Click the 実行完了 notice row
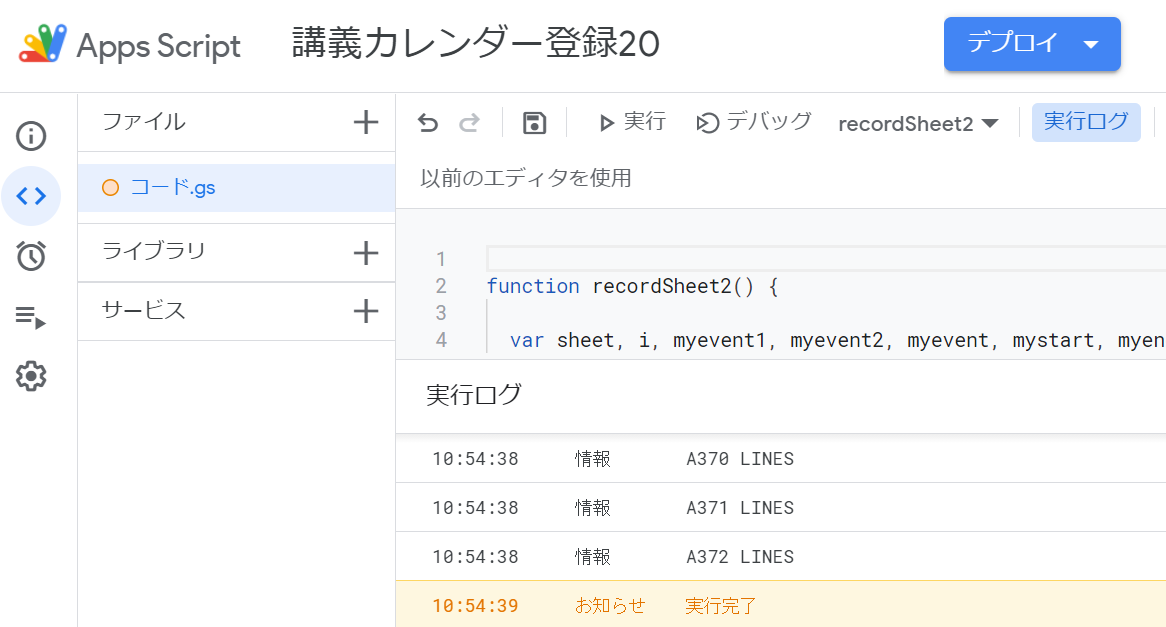1166x627 pixels. 781,605
